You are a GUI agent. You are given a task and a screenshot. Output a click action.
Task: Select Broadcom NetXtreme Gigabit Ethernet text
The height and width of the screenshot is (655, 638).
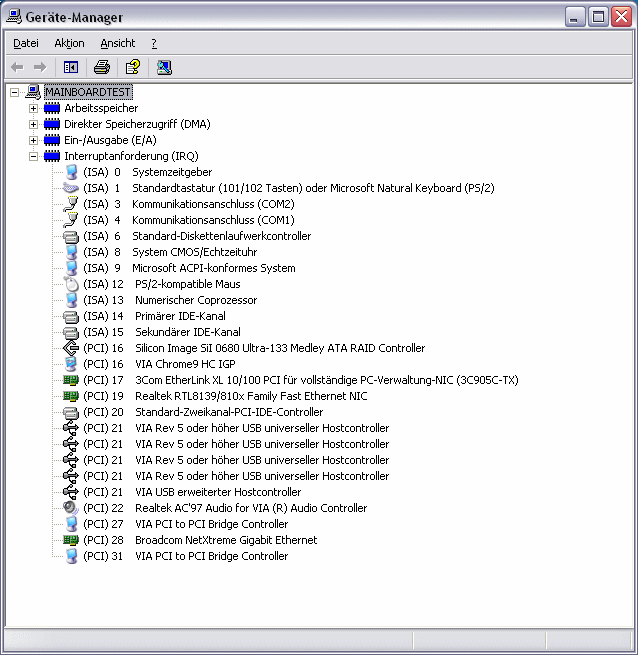click(226, 540)
